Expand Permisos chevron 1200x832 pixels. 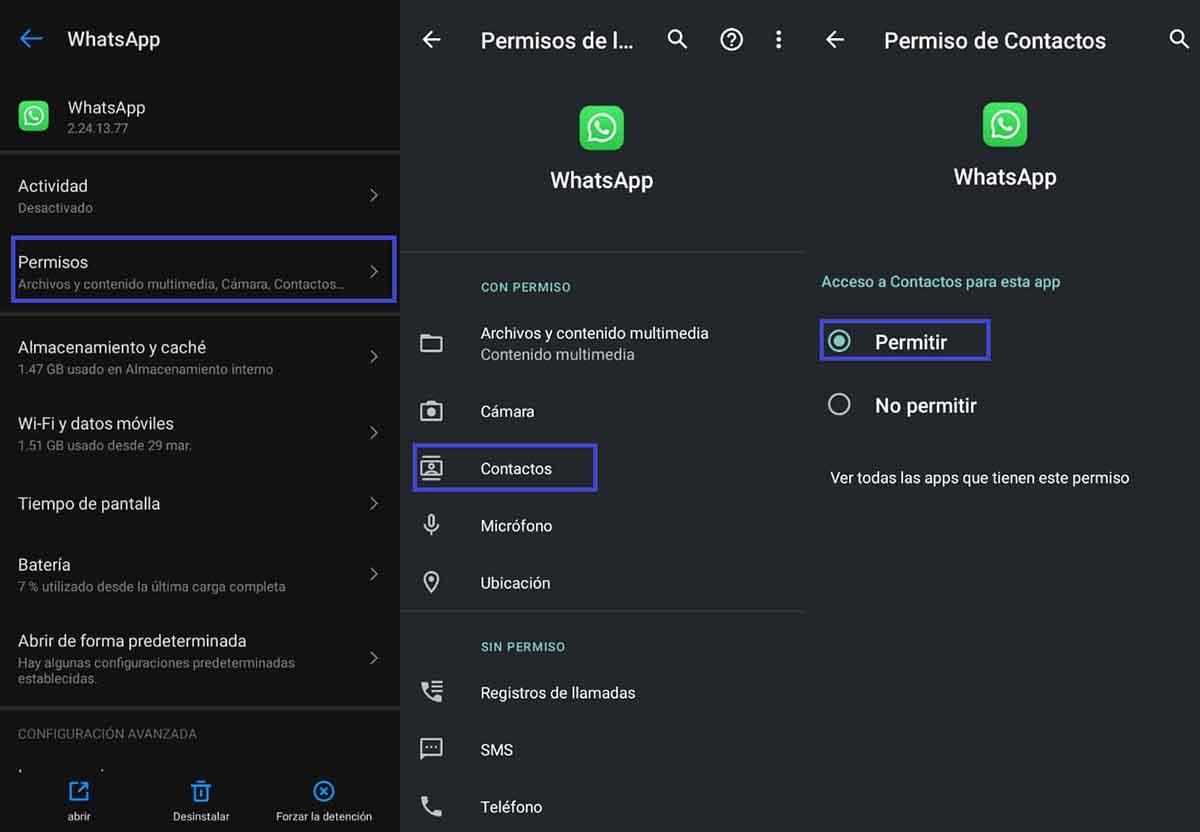[x=374, y=271]
